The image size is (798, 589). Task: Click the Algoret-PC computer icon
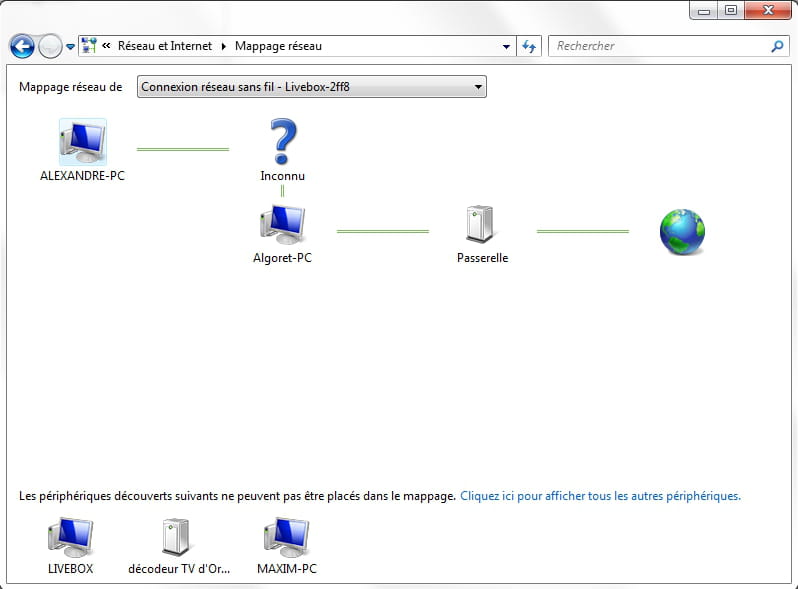pyautogui.click(x=282, y=226)
